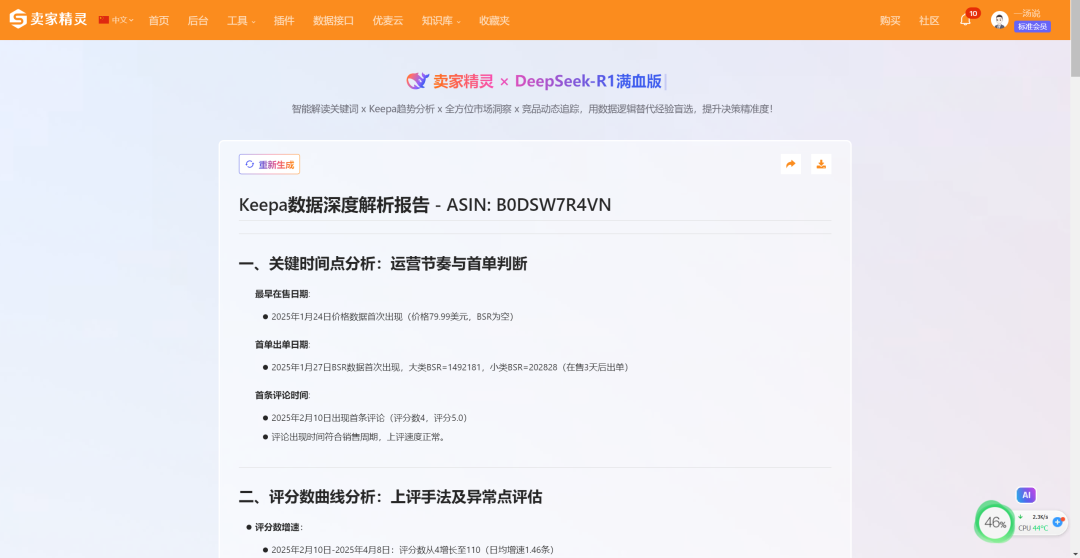Open the 中文 language dropdown
The height and width of the screenshot is (558, 1080).
click(x=116, y=20)
